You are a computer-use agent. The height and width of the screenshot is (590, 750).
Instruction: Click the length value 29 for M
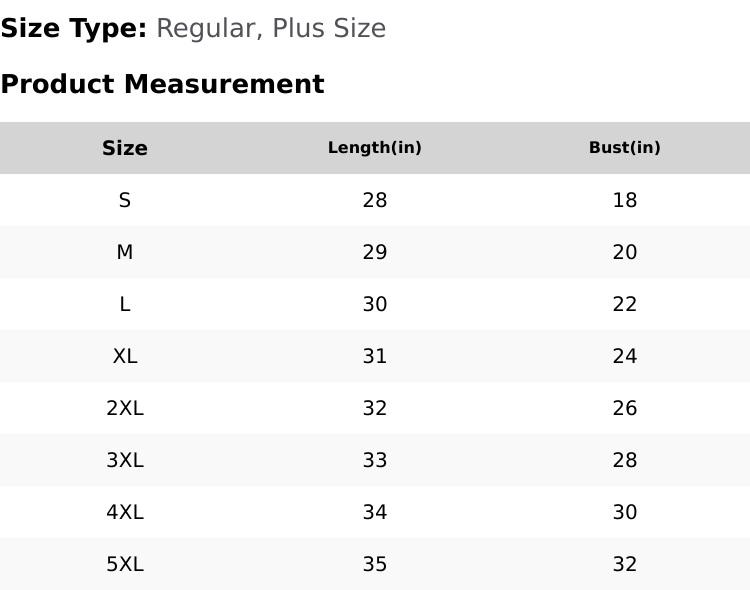pyautogui.click(x=375, y=252)
